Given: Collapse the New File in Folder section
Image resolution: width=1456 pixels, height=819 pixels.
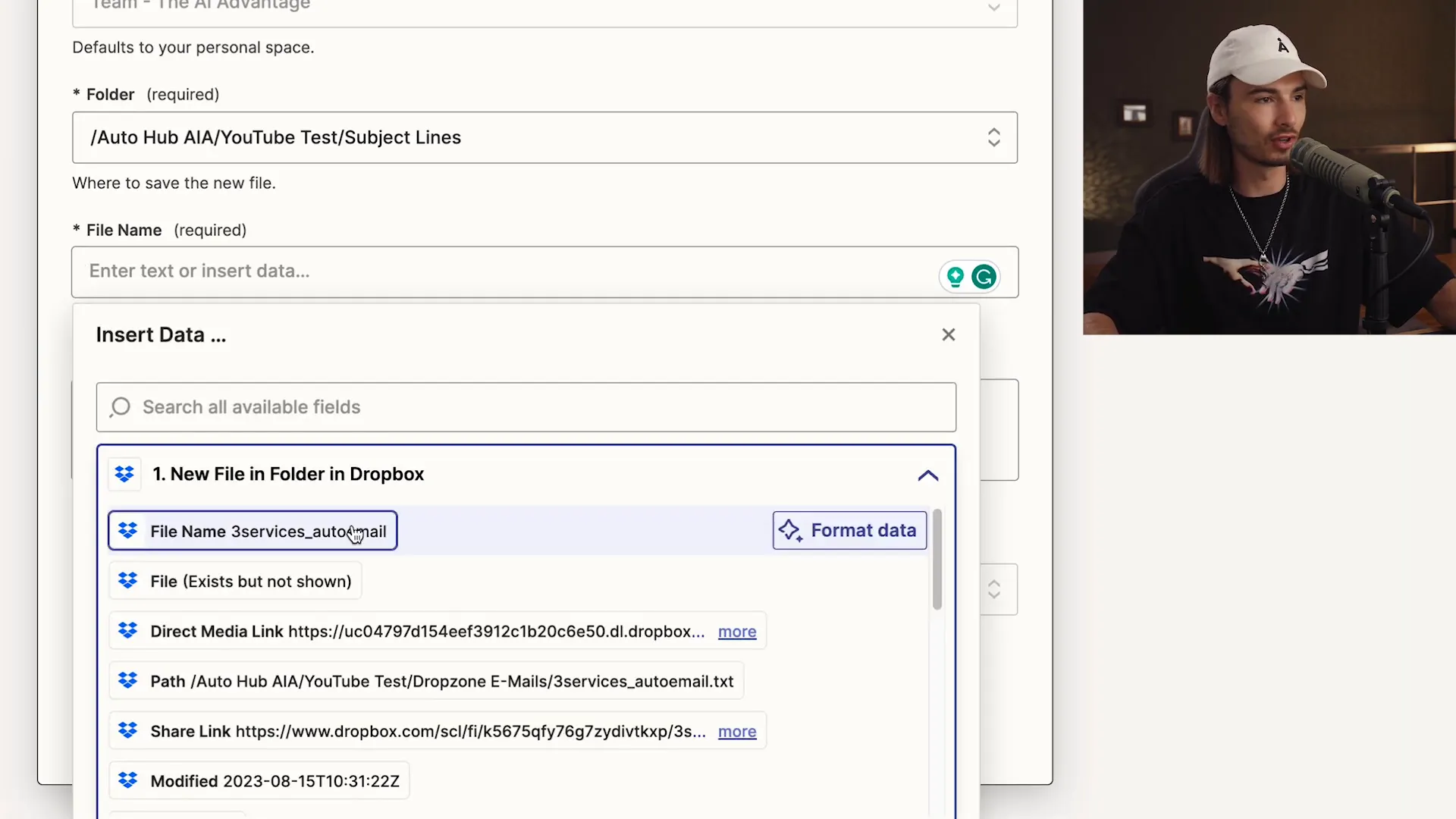Looking at the screenshot, I should click(x=927, y=475).
